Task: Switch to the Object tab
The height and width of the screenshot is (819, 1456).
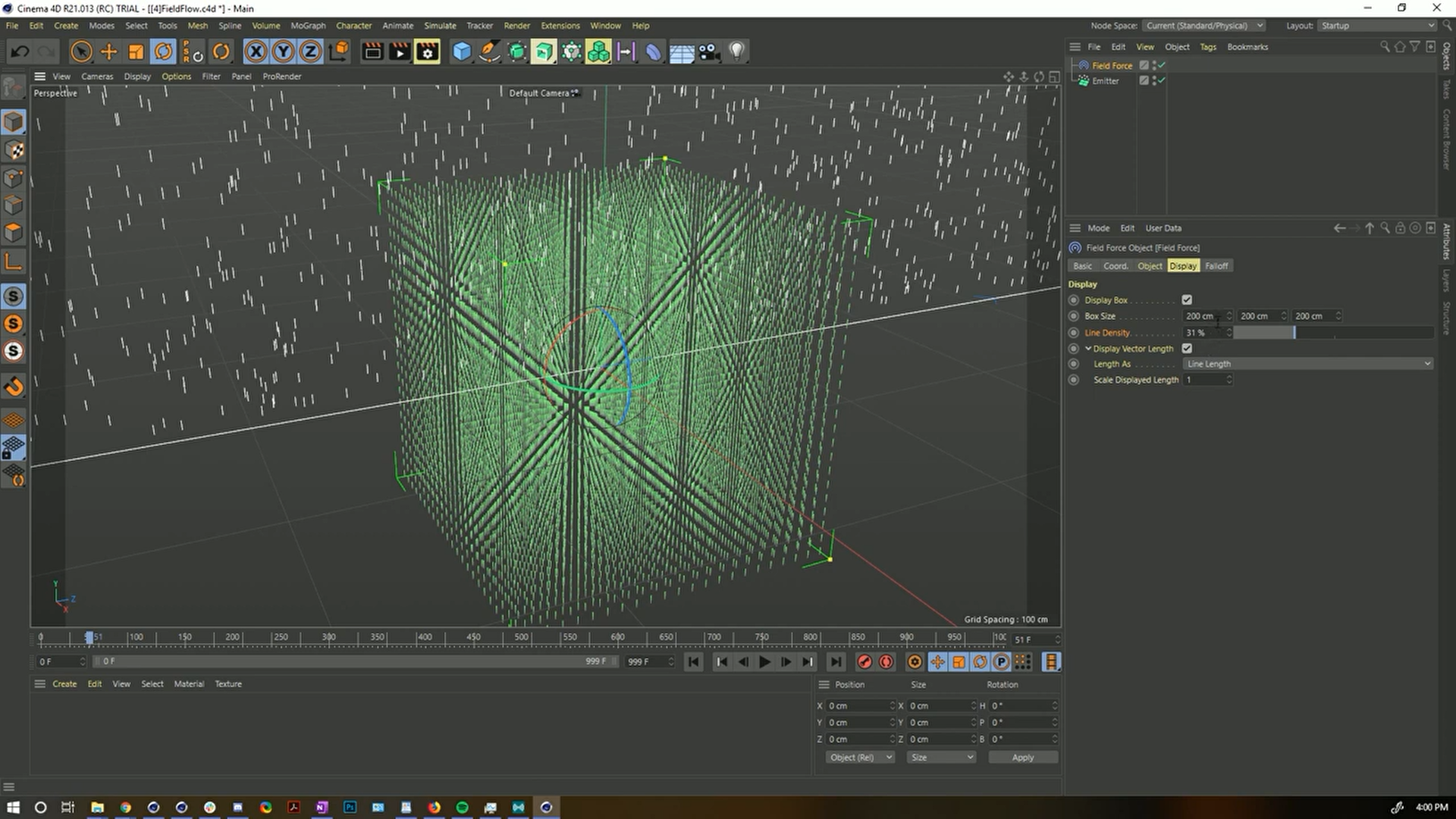Action: 1150,265
